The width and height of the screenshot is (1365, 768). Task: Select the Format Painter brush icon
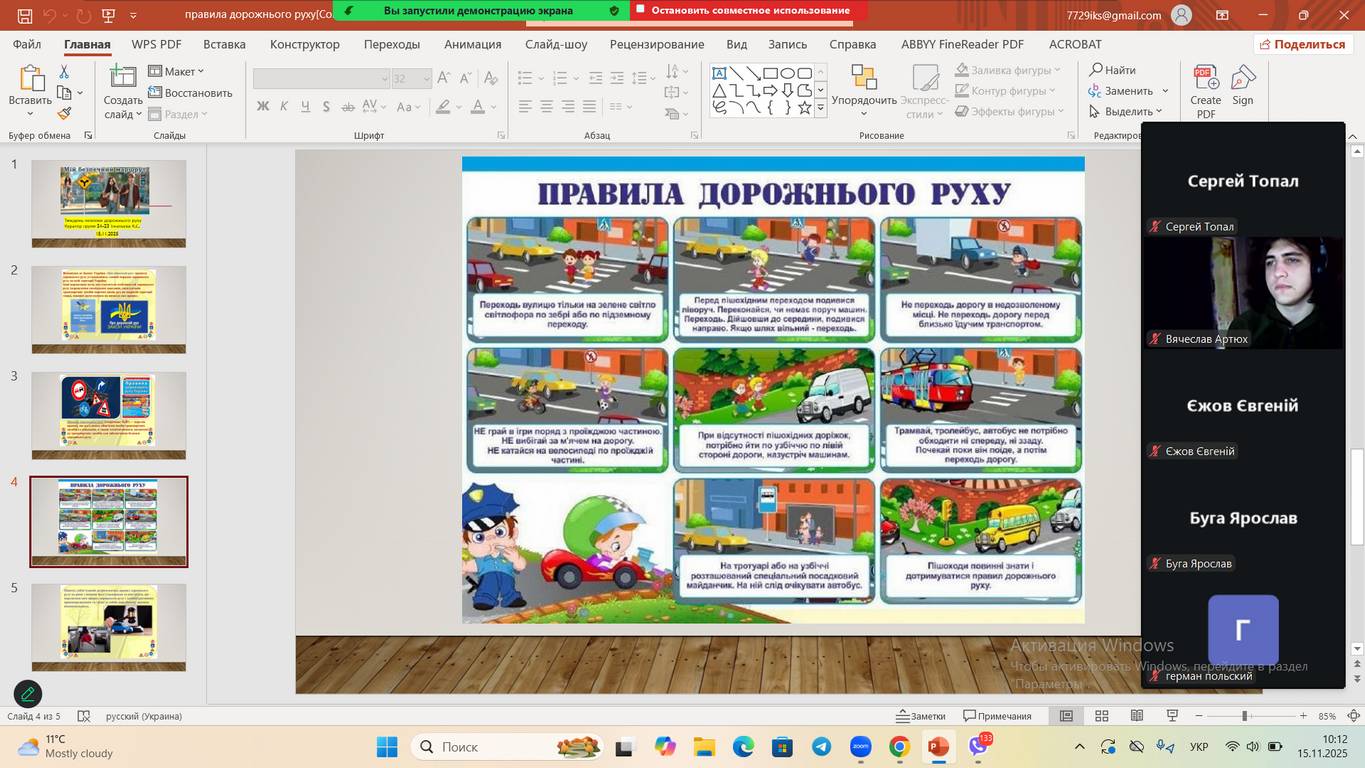click(x=64, y=114)
